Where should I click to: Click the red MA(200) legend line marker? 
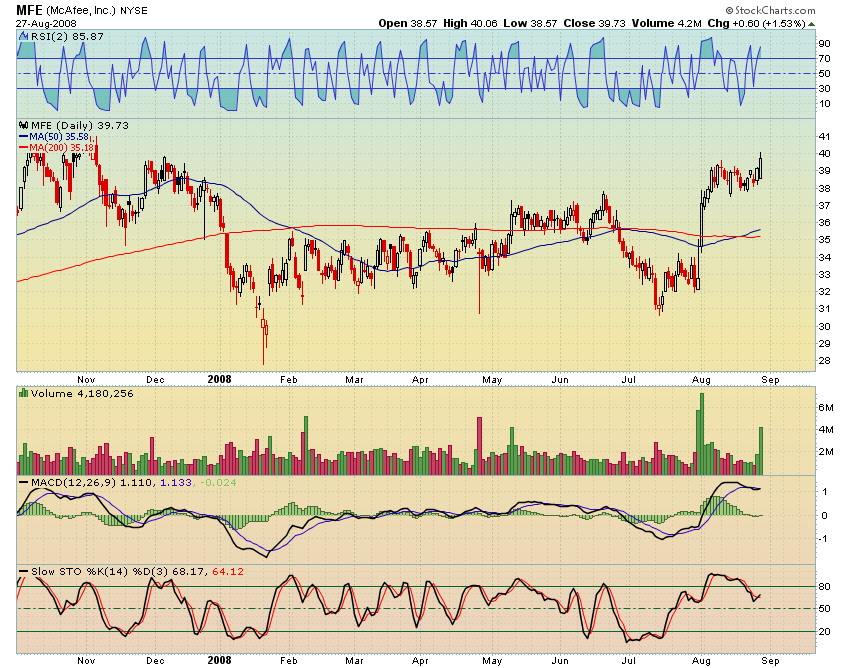[x=23, y=147]
